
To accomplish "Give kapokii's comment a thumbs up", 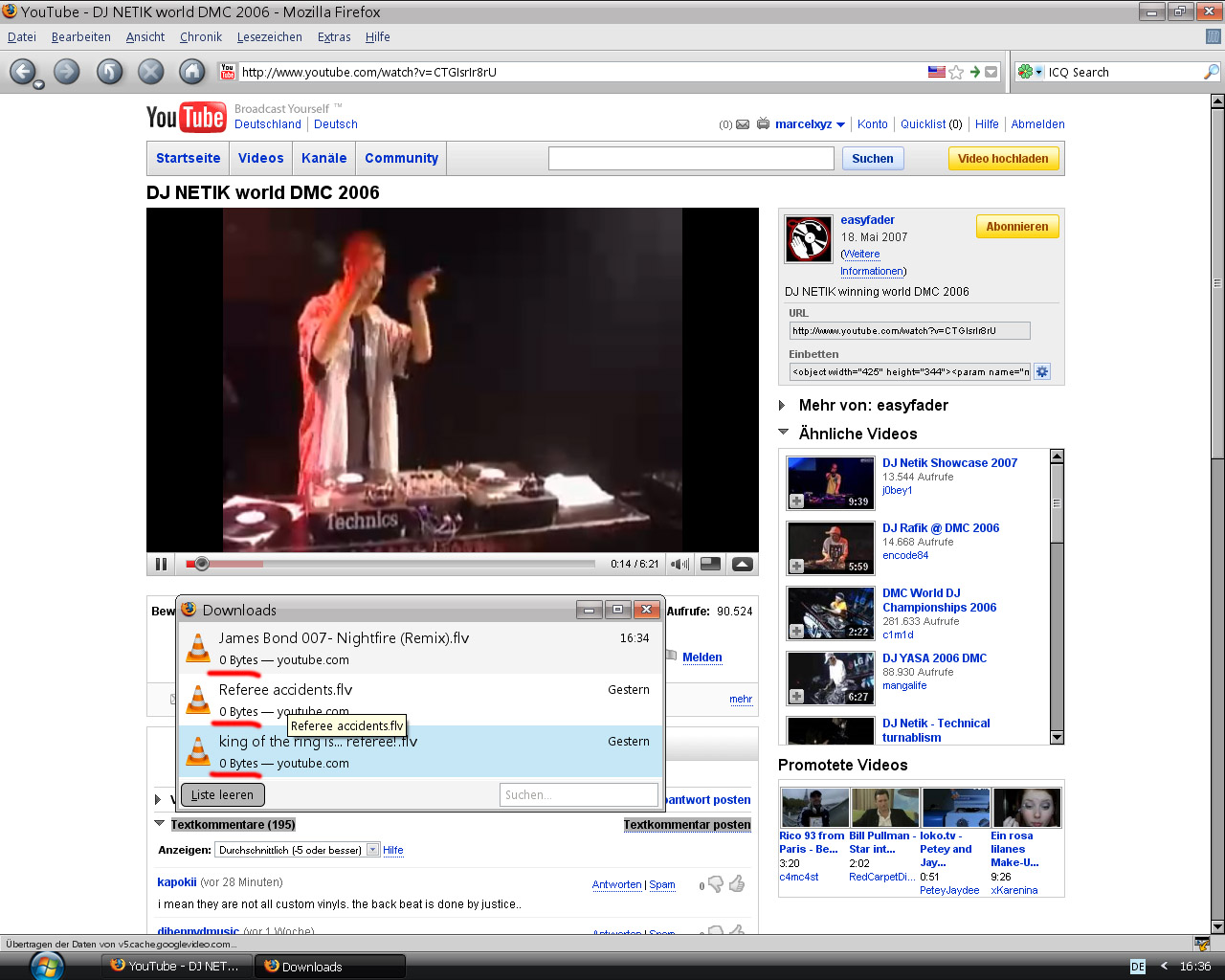I will pyautogui.click(x=737, y=884).
